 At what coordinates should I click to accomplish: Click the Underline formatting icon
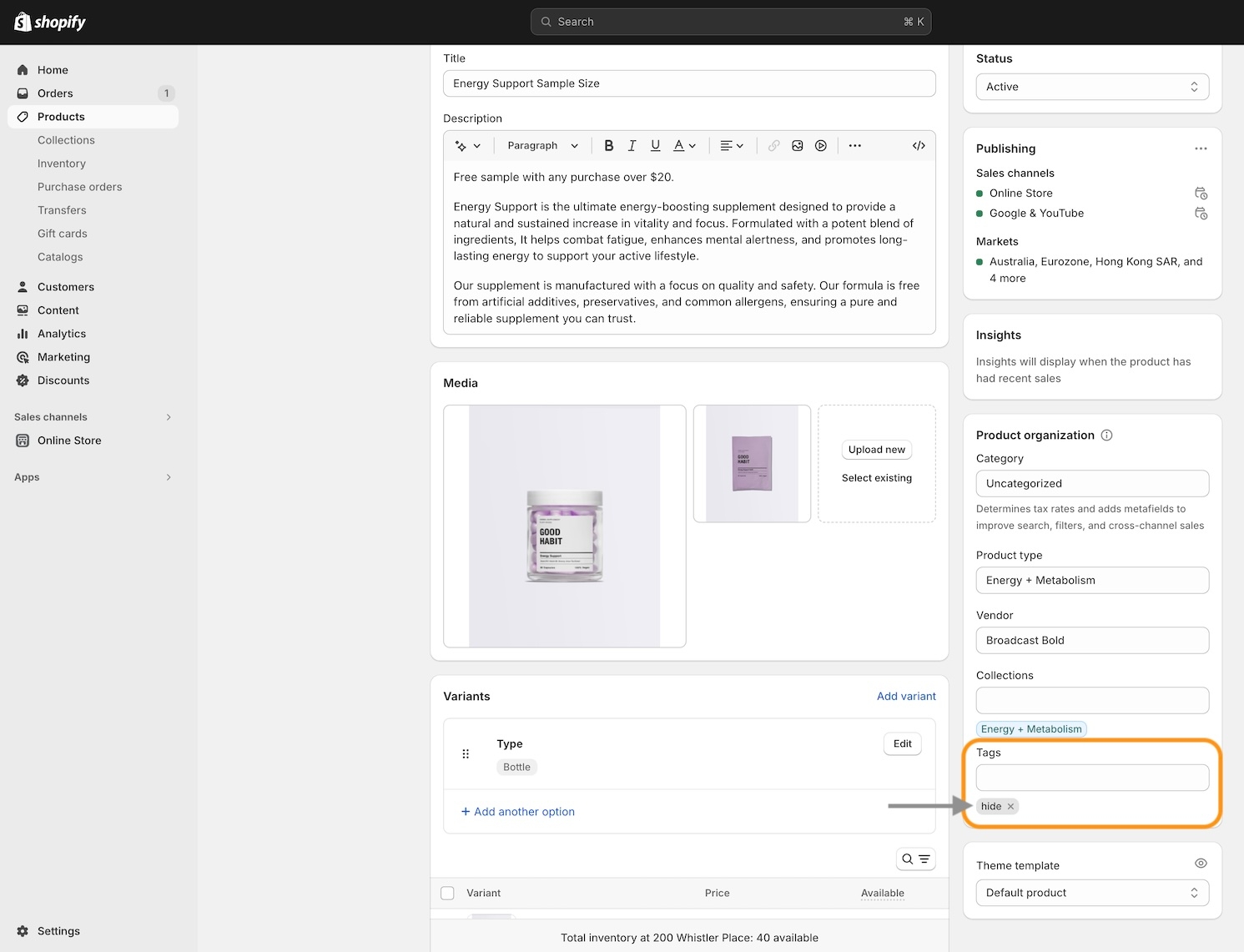655,145
